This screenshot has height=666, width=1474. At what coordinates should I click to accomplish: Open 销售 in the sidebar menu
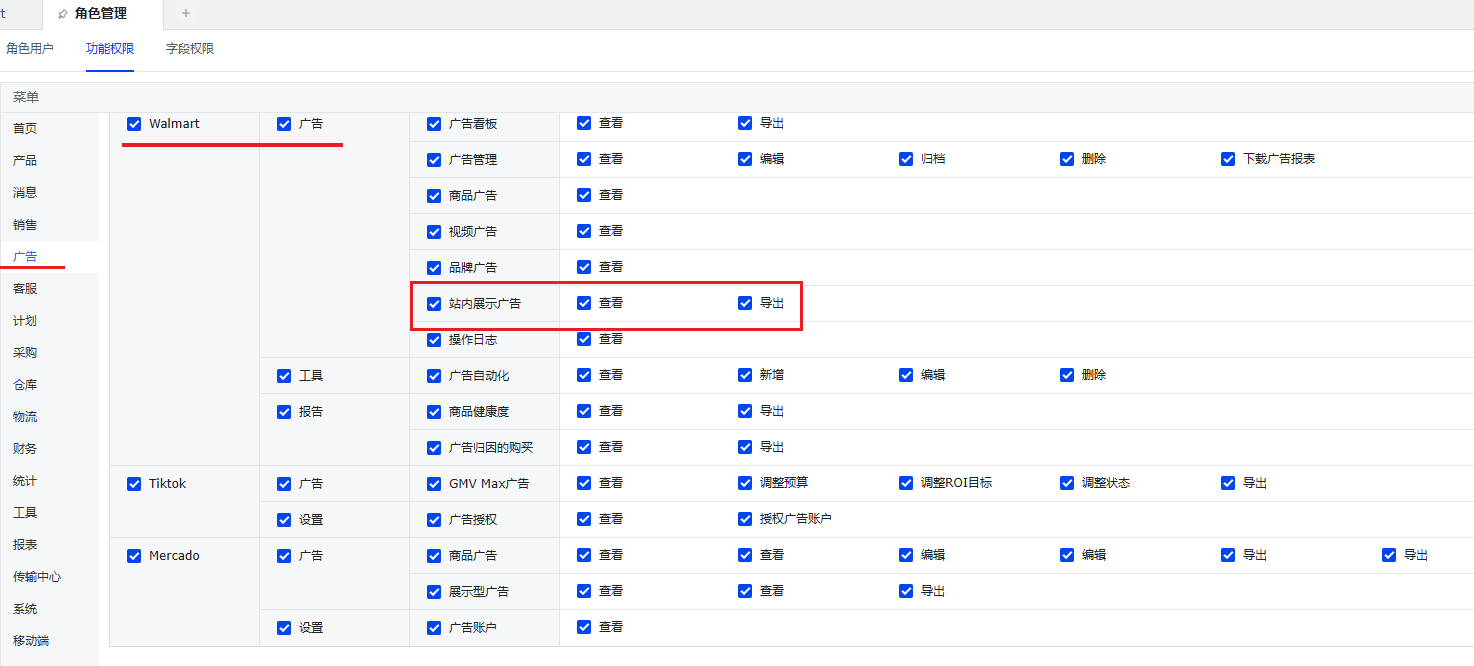[x=25, y=225]
